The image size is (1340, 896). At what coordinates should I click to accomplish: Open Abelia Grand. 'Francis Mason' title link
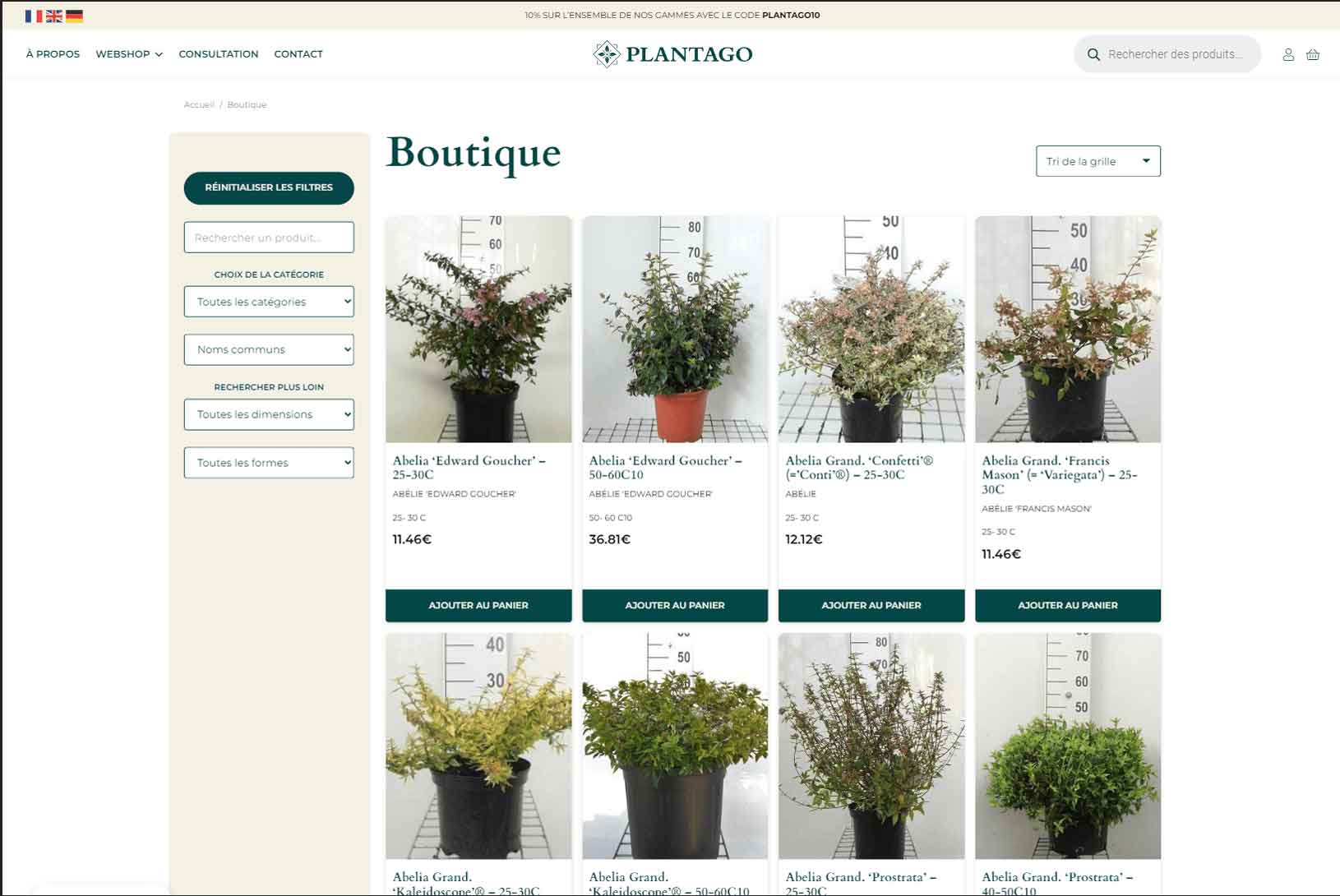tap(1060, 475)
